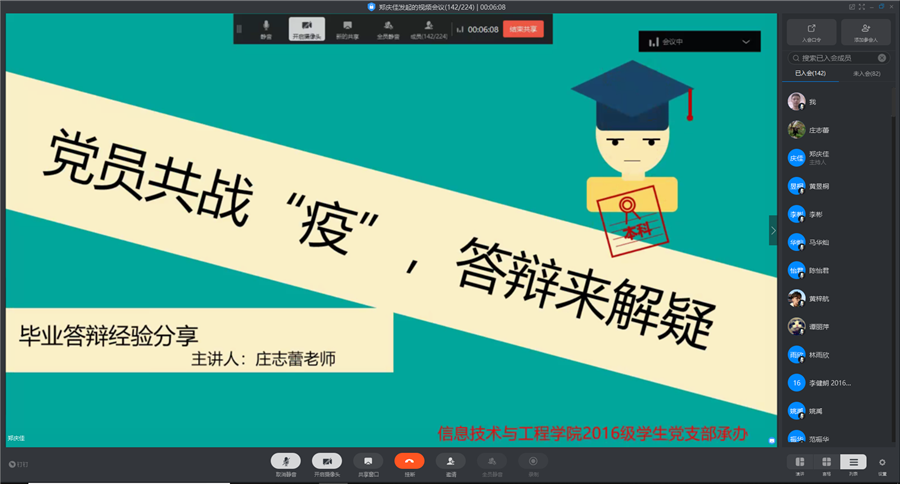The height and width of the screenshot is (484, 900).
Task: Switch to the 已入会(142) tab
Action: click(810, 74)
